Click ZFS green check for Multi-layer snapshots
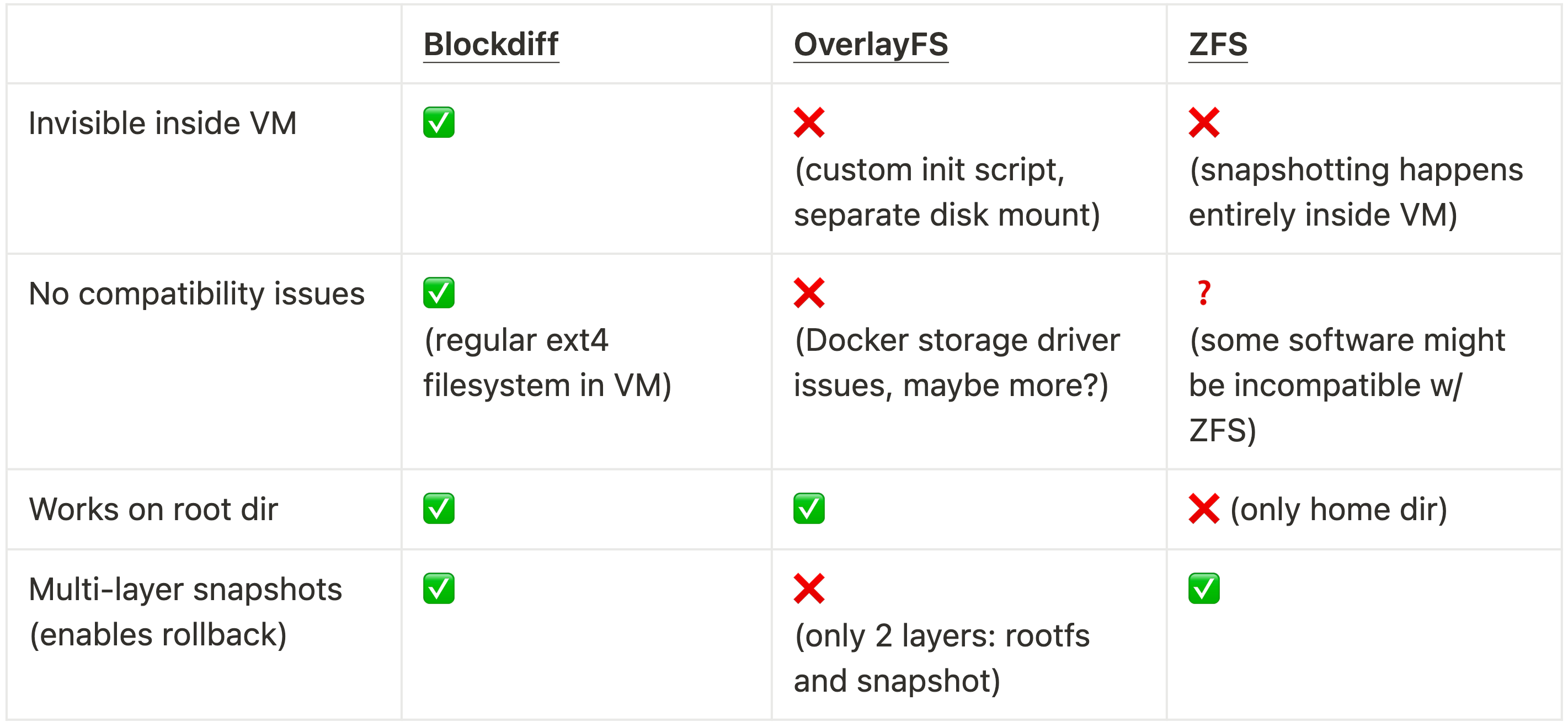 tap(1204, 589)
